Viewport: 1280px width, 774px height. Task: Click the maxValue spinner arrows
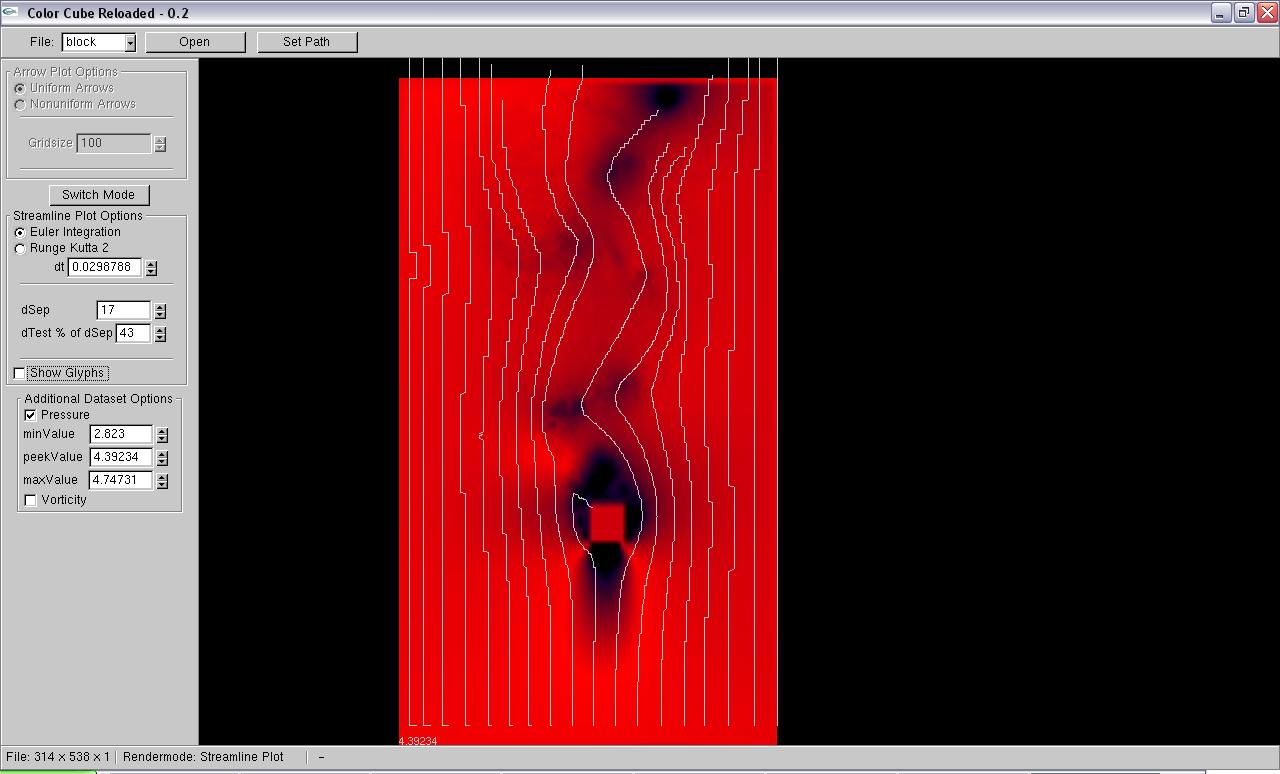(x=162, y=481)
